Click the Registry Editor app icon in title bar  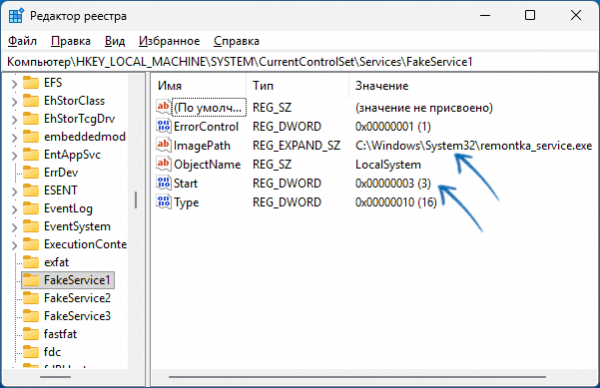pos(16,16)
